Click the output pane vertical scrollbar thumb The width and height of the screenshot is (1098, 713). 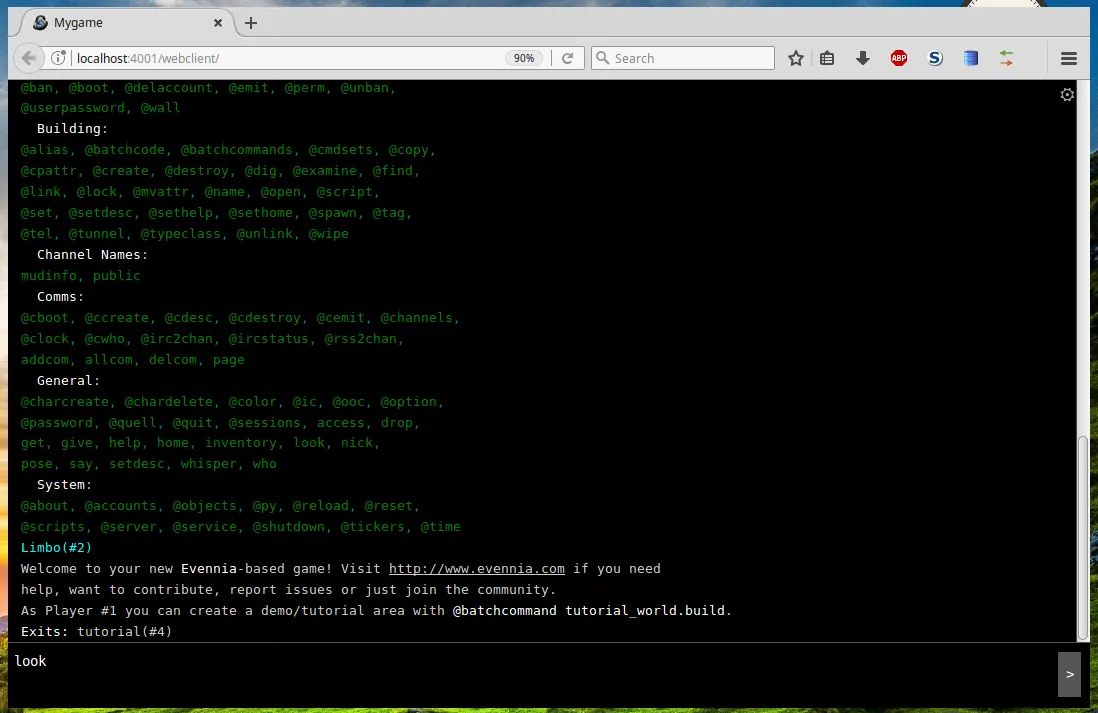[x=1083, y=536]
